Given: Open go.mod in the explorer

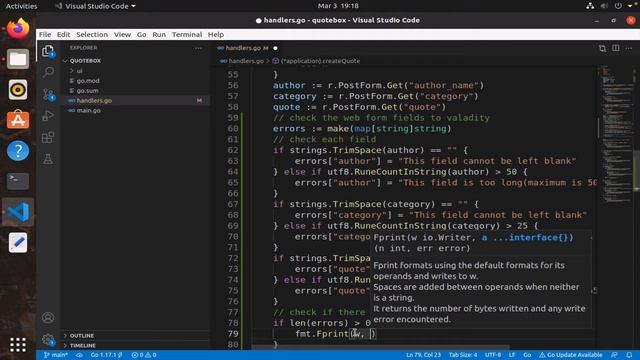Looking at the screenshot, I should click(88, 81).
